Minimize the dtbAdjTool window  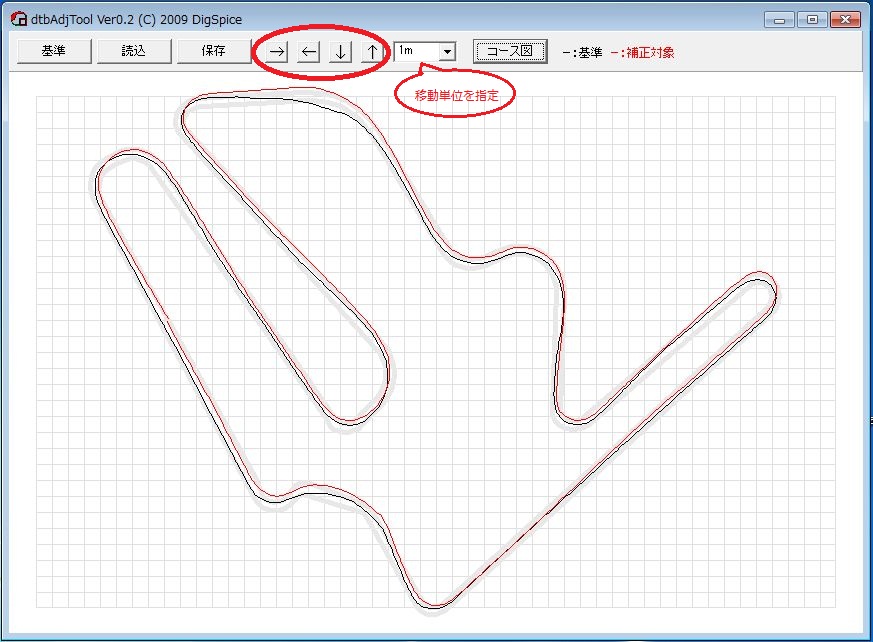pyautogui.click(x=779, y=19)
